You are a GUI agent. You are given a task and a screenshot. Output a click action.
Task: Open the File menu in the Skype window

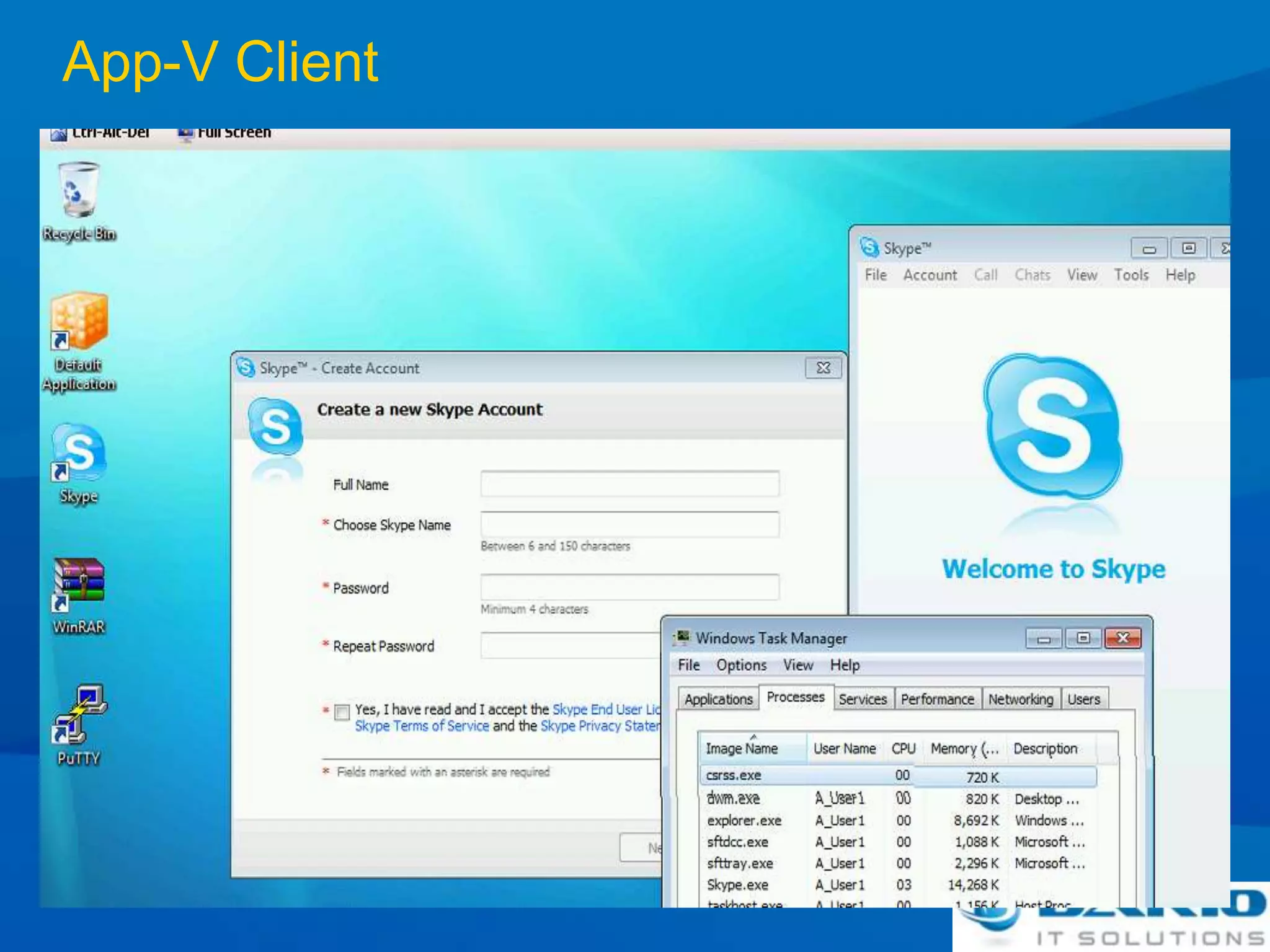point(876,275)
